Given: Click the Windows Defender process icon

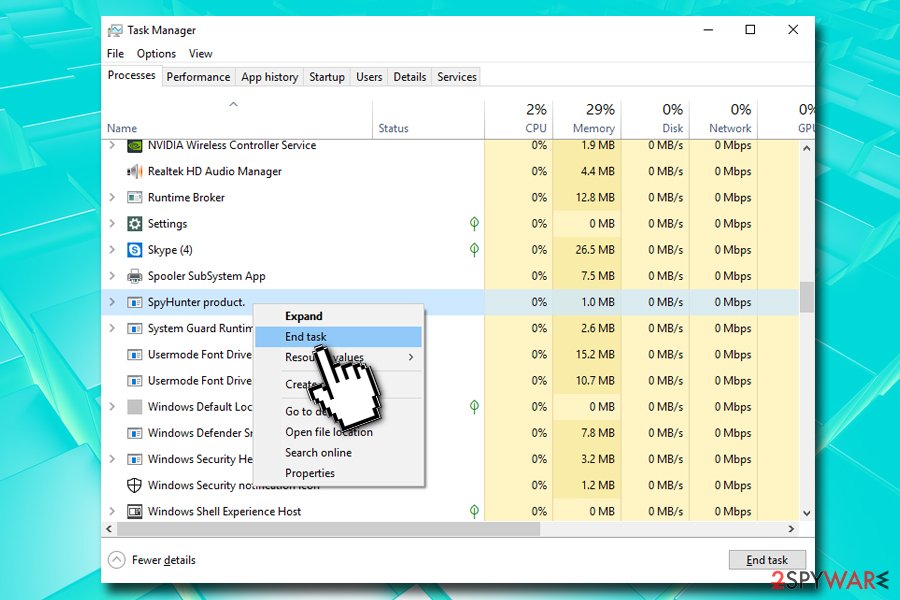Looking at the screenshot, I should [134, 433].
